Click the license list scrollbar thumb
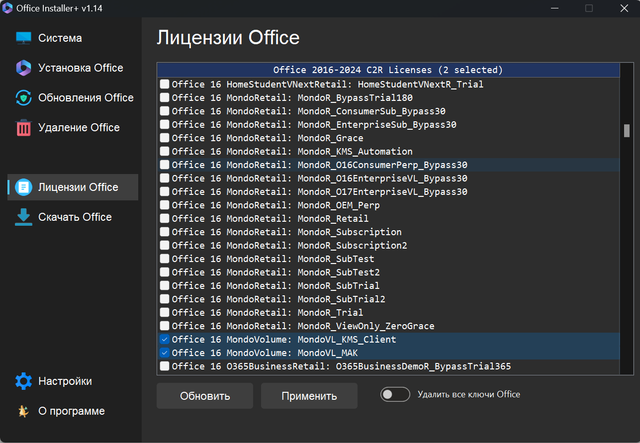640x443 pixels. [627, 131]
